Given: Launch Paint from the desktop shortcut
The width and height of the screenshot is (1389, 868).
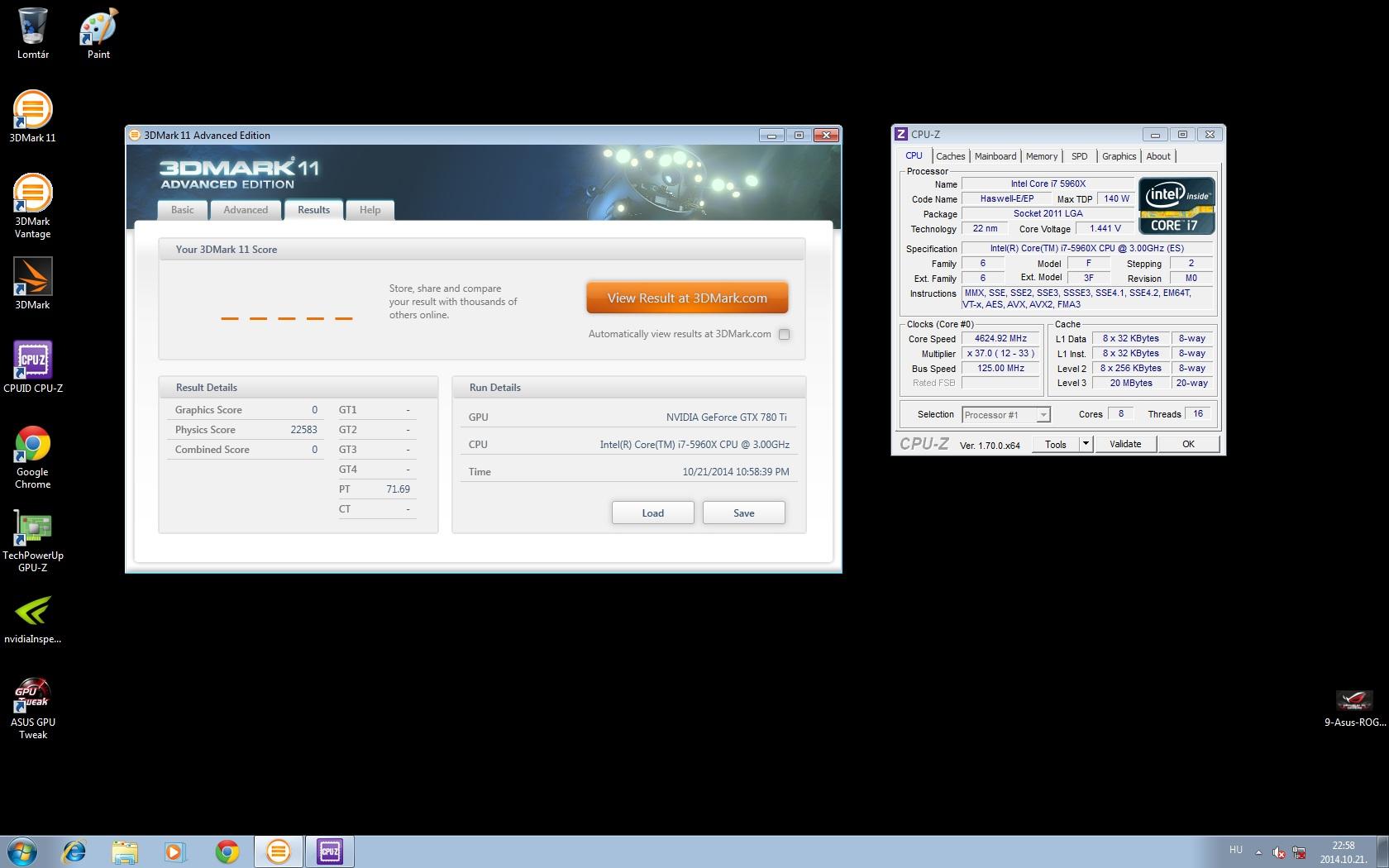Looking at the screenshot, I should click(x=98, y=33).
